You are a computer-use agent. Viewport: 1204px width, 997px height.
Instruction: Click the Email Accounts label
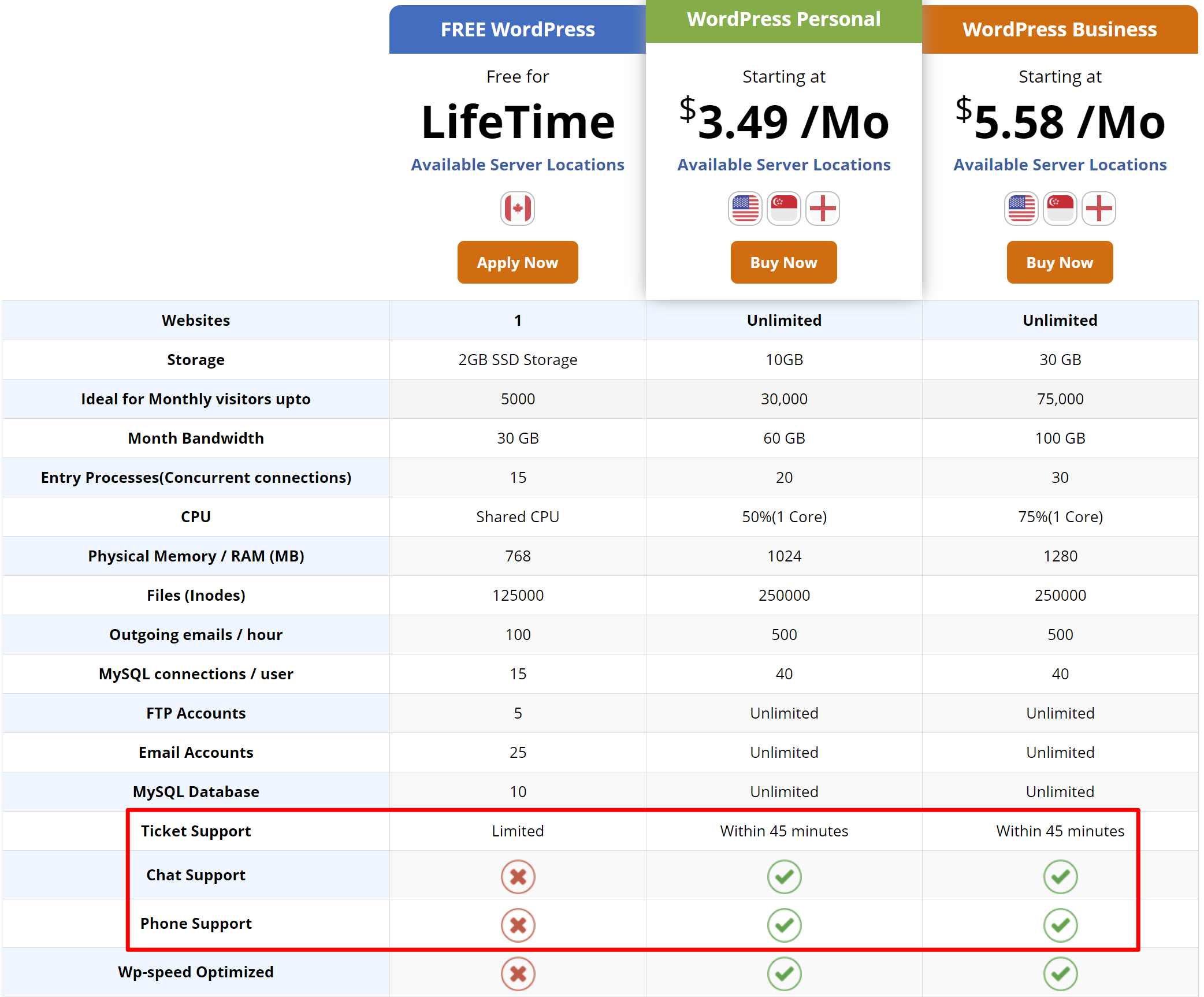coord(196,753)
